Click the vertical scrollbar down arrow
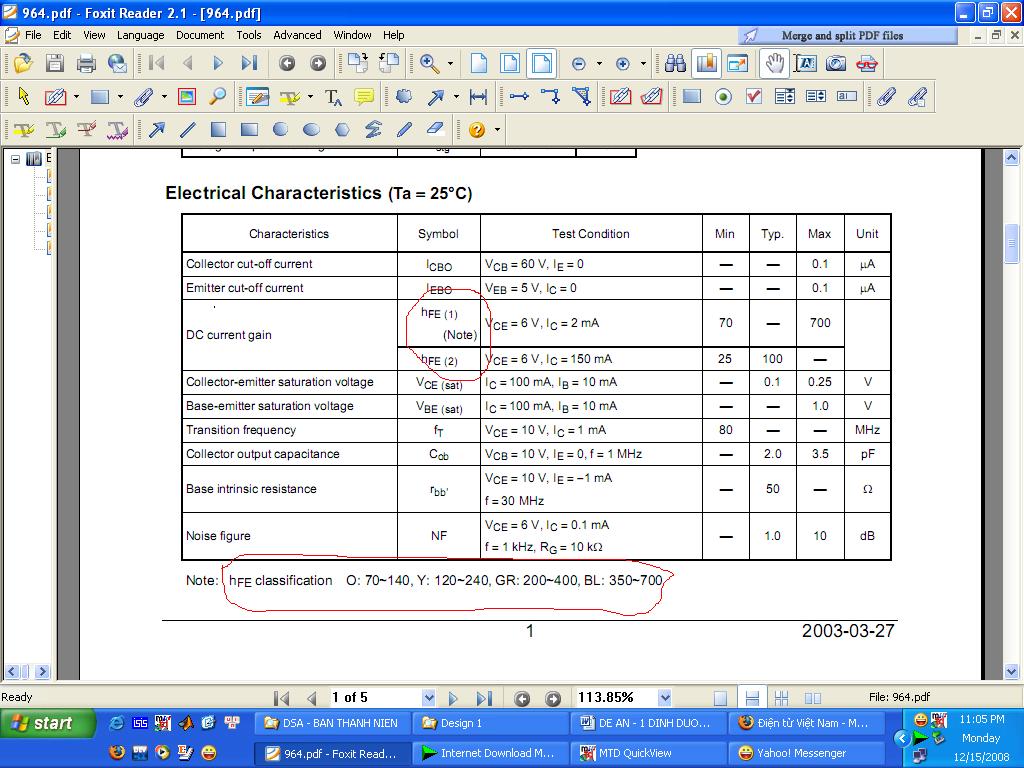 (1011, 672)
